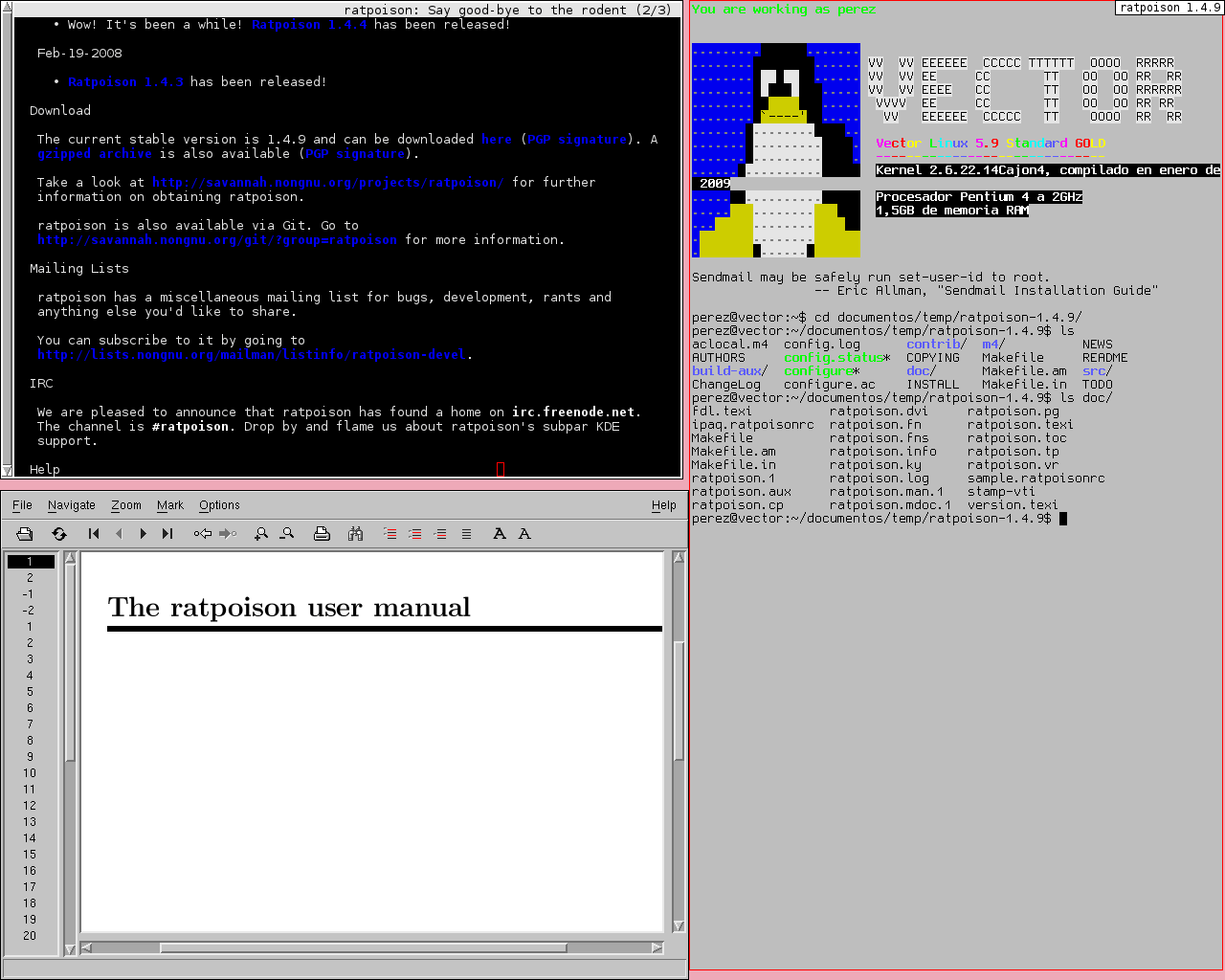The image size is (1225, 980).
Task: Toggle marks for even pages icon
Action: click(x=415, y=534)
